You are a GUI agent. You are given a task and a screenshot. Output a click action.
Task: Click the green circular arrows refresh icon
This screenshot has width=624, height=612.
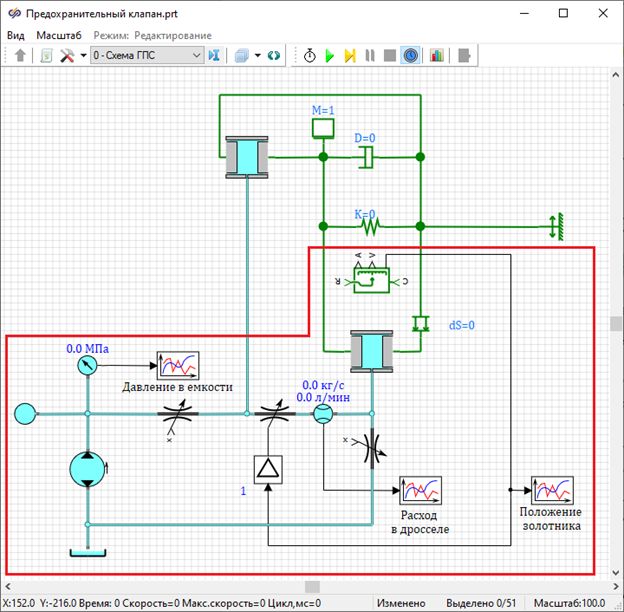click(273, 56)
